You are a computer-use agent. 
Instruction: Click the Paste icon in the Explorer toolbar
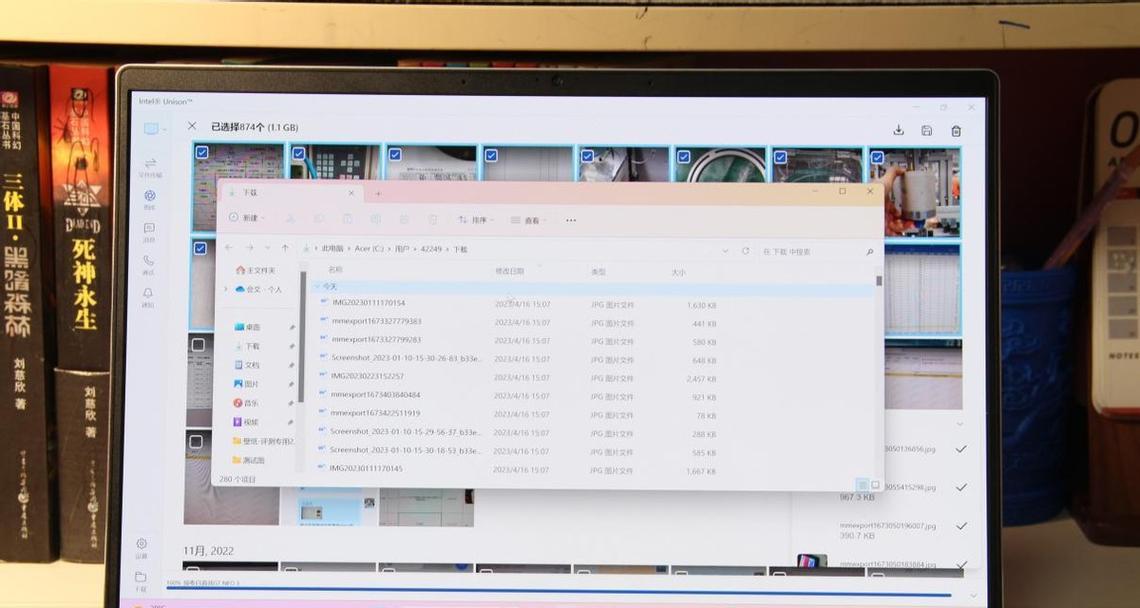(x=348, y=219)
